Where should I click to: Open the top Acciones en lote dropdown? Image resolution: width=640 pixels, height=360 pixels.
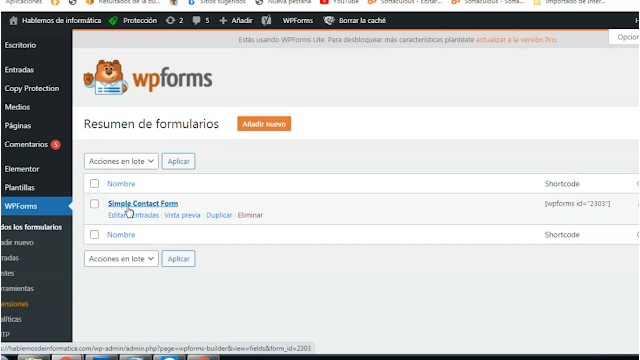coord(121,161)
